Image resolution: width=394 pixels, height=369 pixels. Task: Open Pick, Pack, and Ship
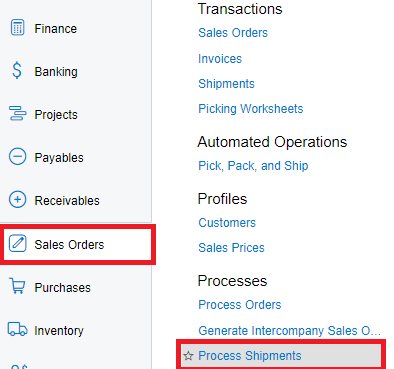[253, 166]
